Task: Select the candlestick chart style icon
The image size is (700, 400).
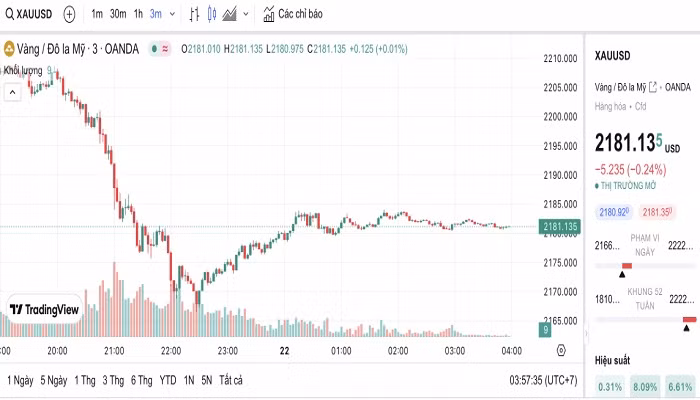Action: click(x=212, y=15)
